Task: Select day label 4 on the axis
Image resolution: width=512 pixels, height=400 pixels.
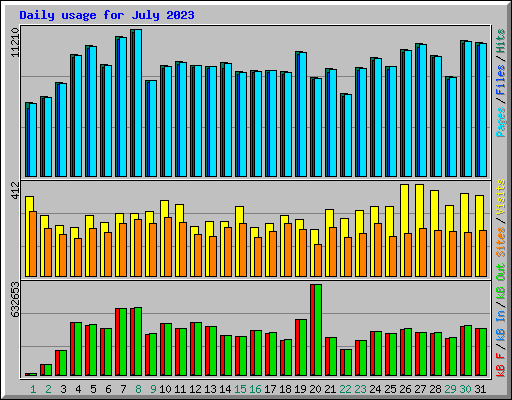Action: click(x=78, y=389)
